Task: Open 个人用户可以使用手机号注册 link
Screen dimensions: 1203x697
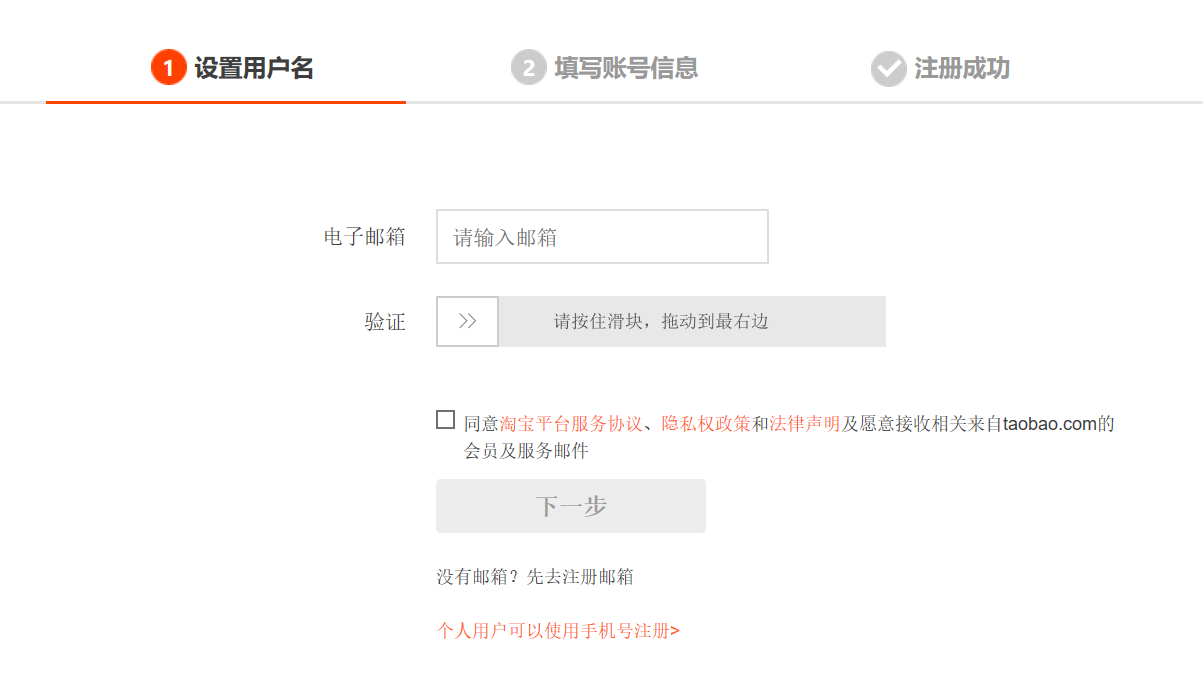Action: 558,631
